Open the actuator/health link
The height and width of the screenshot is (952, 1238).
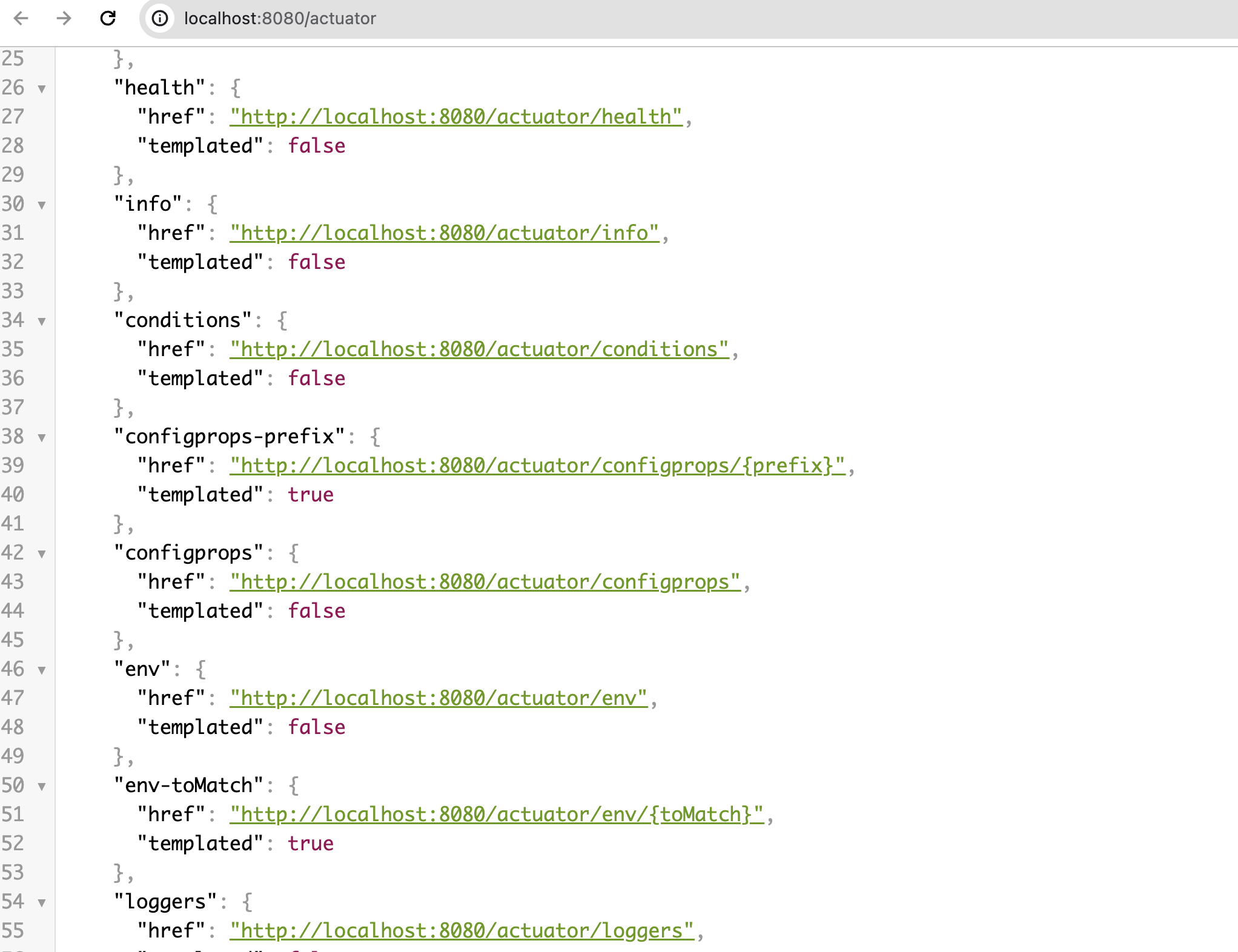[455, 117]
